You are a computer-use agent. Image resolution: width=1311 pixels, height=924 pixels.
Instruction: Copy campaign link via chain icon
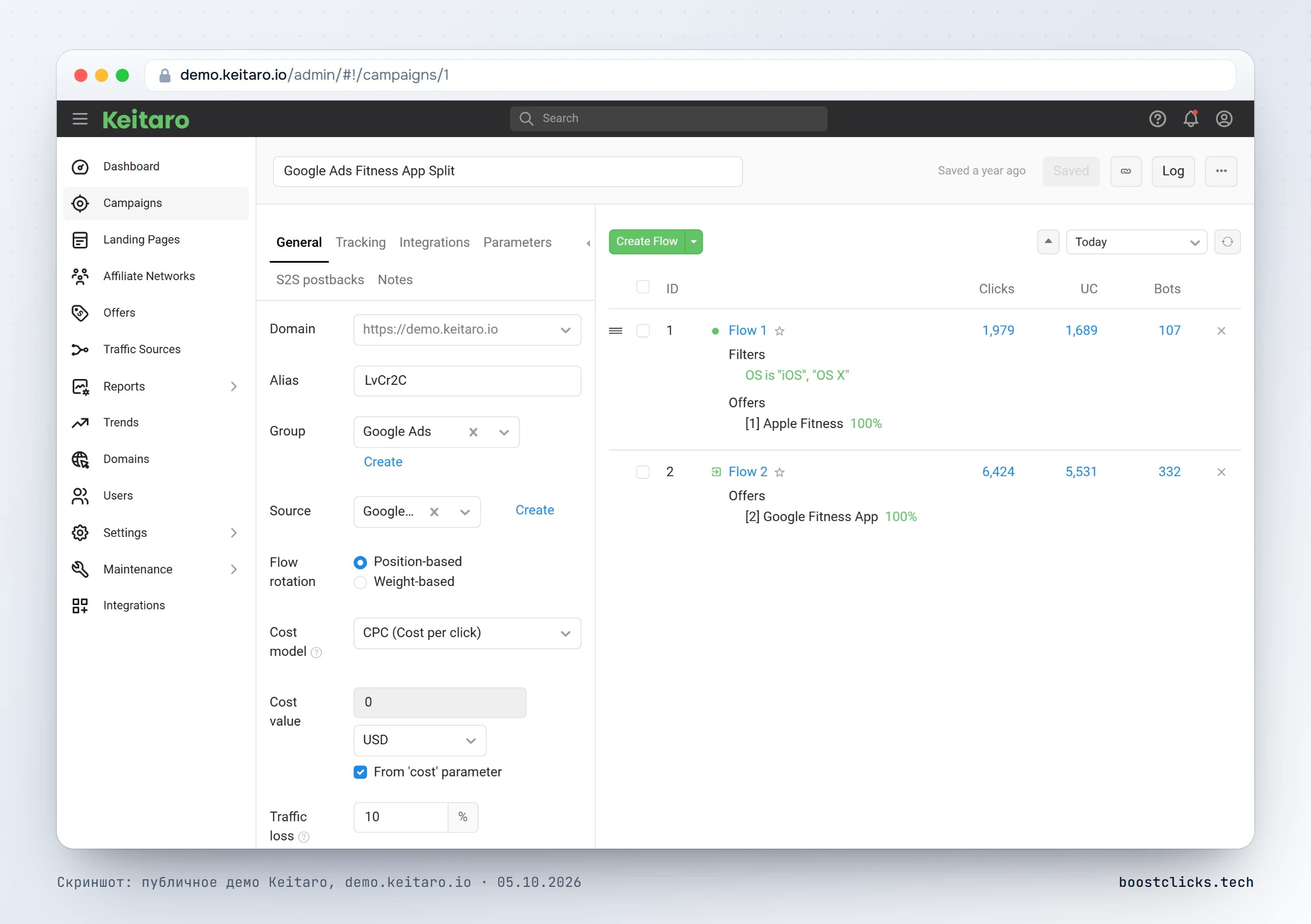point(1125,171)
